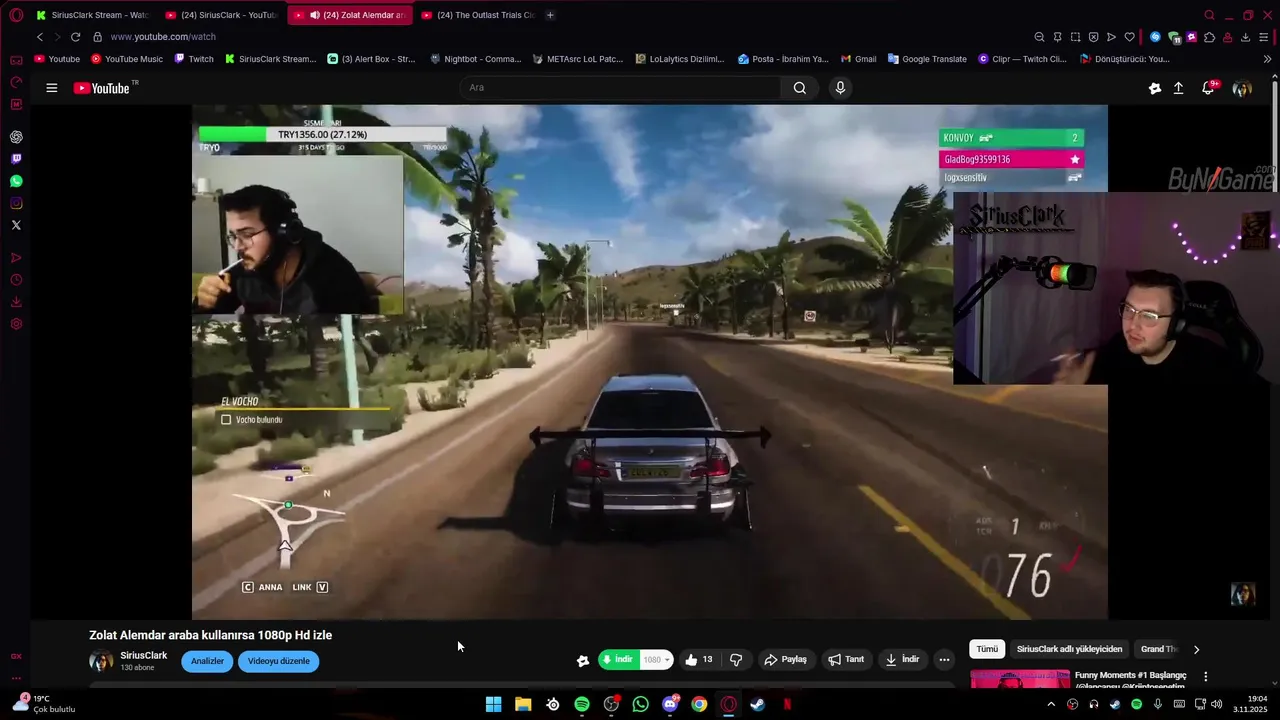Switch to SiriusClark Stream browser tab
The height and width of the screenshot is (720, 1280).
tap(92, 15)
